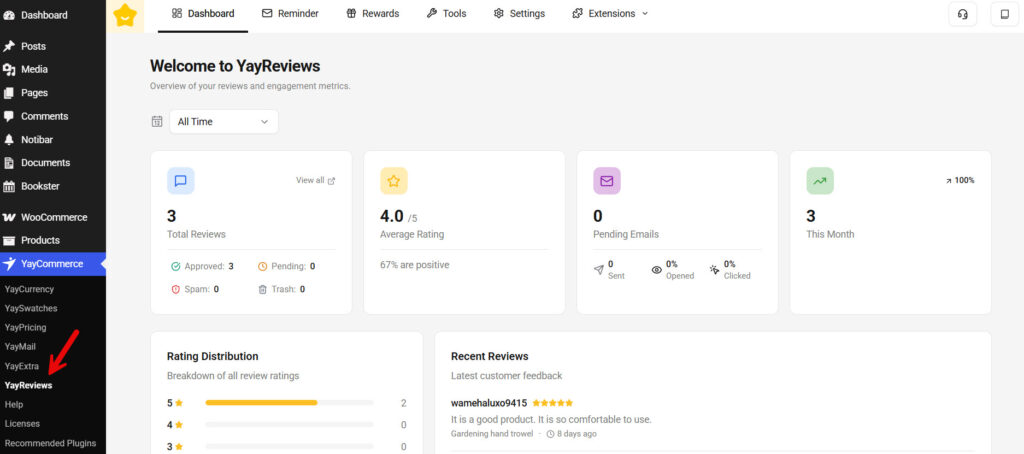Open YayReviews submenu link
The width and height of the screenshot is (1024, 454).
[28, 385]
